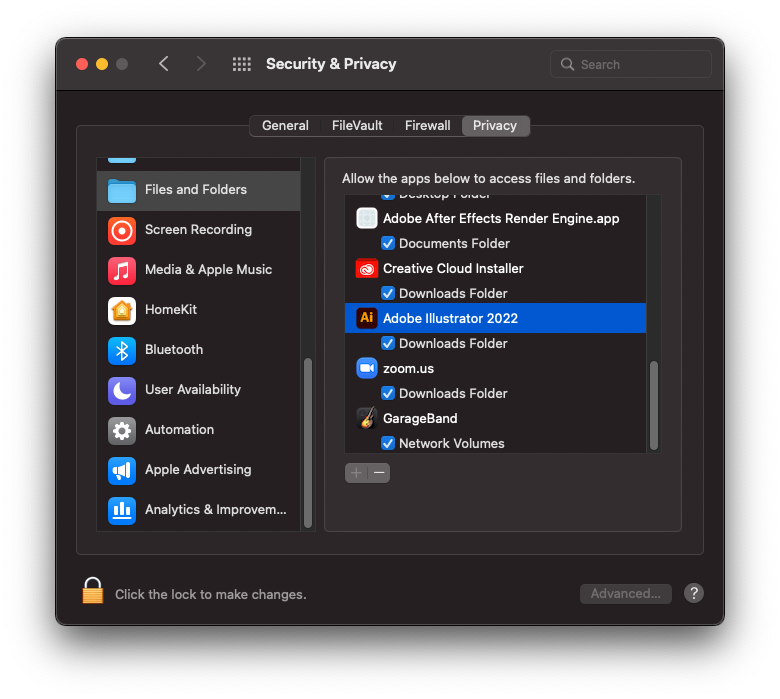The width and height of the screenshot is (780, 699).
Task: Click the app list scrollbar thumb
Action: point(654,405)
